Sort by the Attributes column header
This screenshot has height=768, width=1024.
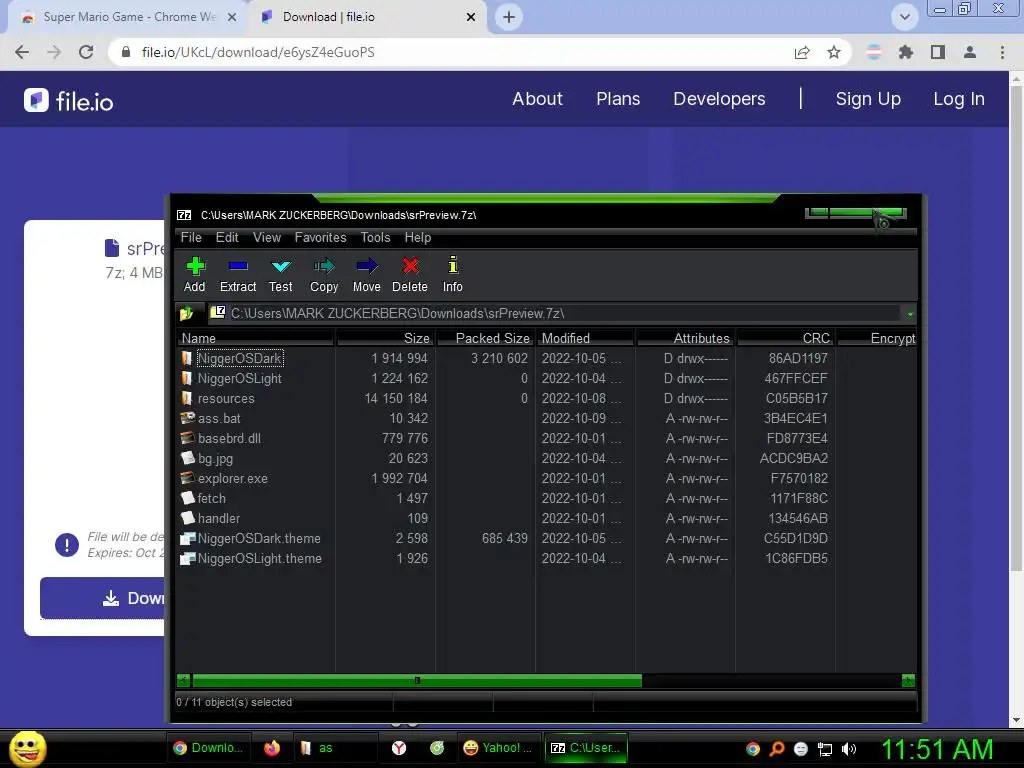[685, 338]
